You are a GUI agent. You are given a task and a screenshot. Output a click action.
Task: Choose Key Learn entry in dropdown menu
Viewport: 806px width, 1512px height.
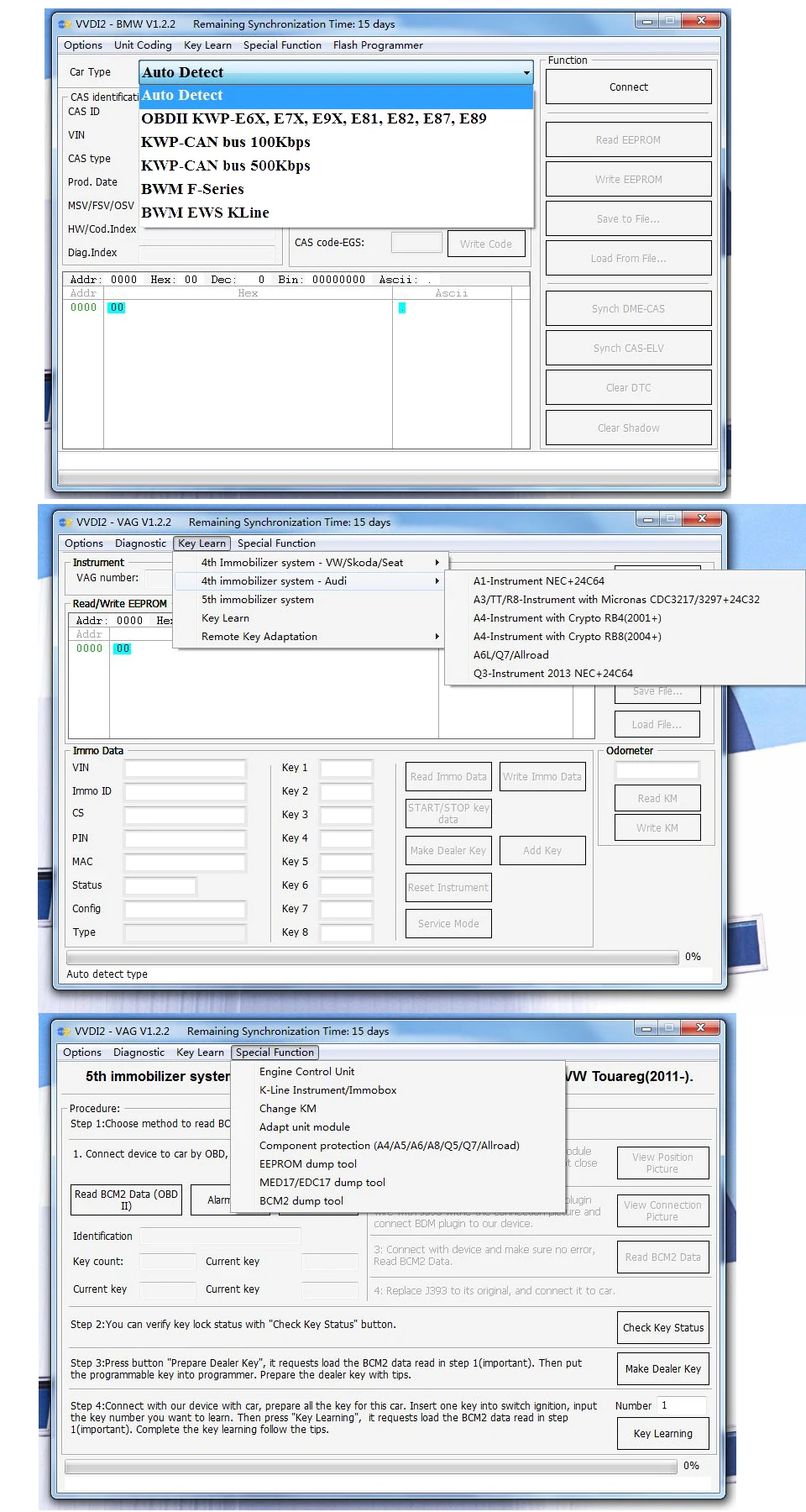click(x=309, y=618)
